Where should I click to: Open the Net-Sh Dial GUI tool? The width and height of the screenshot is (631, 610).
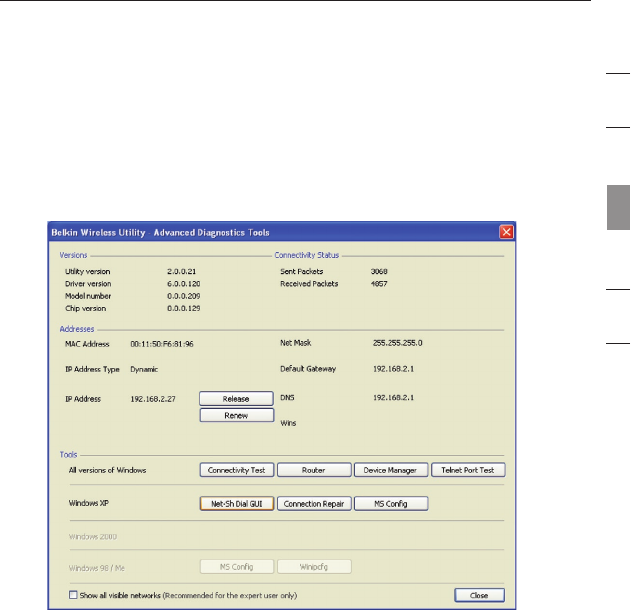pos(236,503)
